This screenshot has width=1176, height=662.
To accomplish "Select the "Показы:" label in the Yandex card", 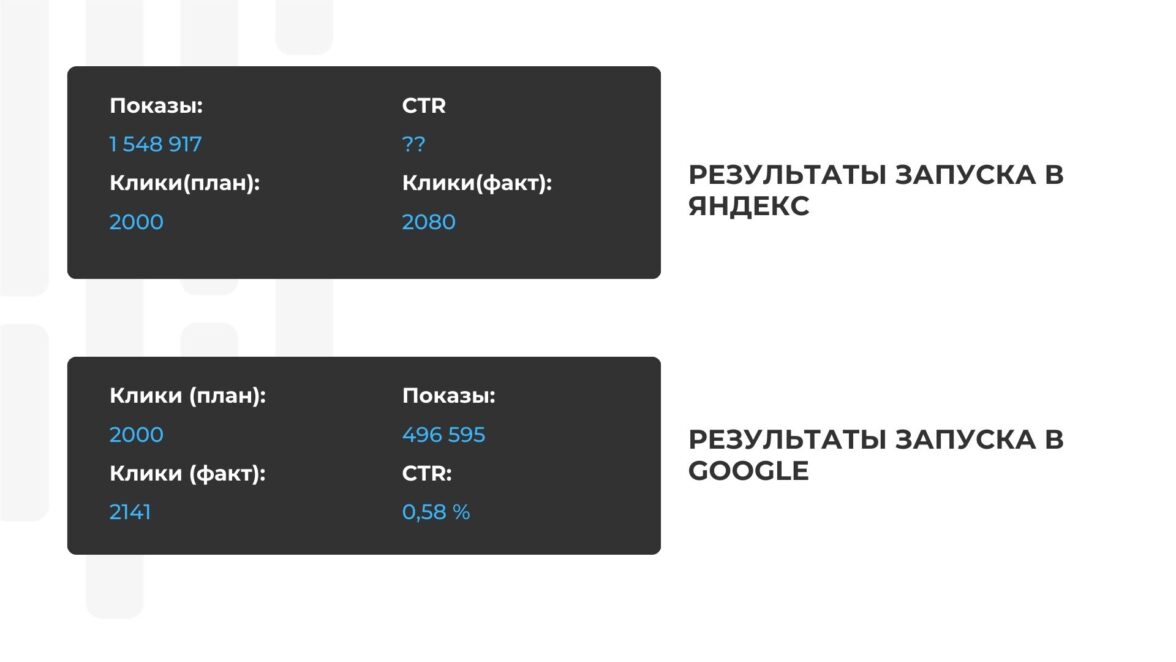I will pos(156,106).
